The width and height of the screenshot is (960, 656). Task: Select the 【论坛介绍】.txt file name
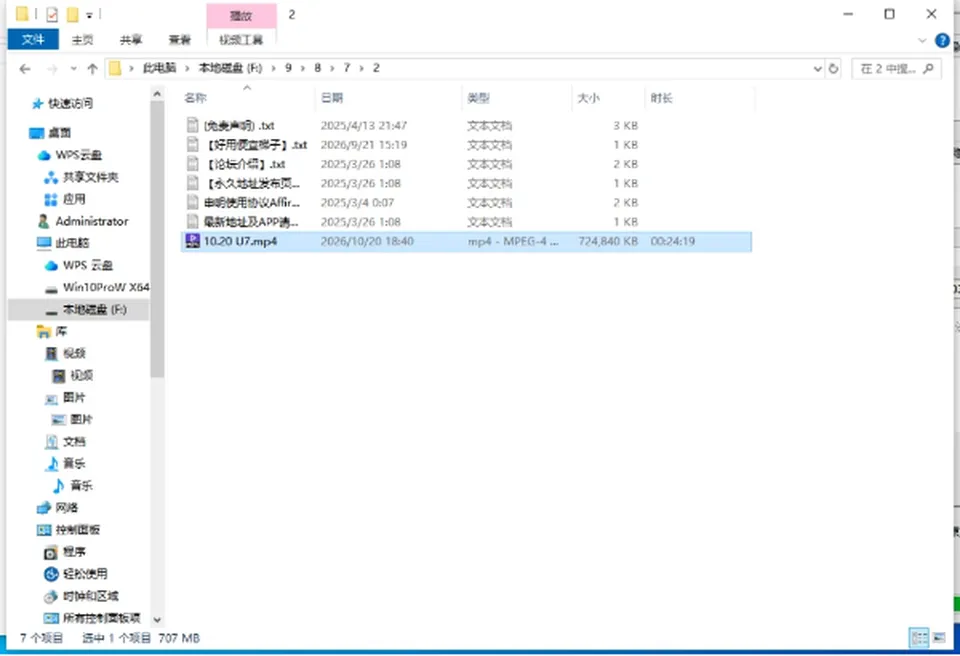pyautogui.click(x=244, y=164)
